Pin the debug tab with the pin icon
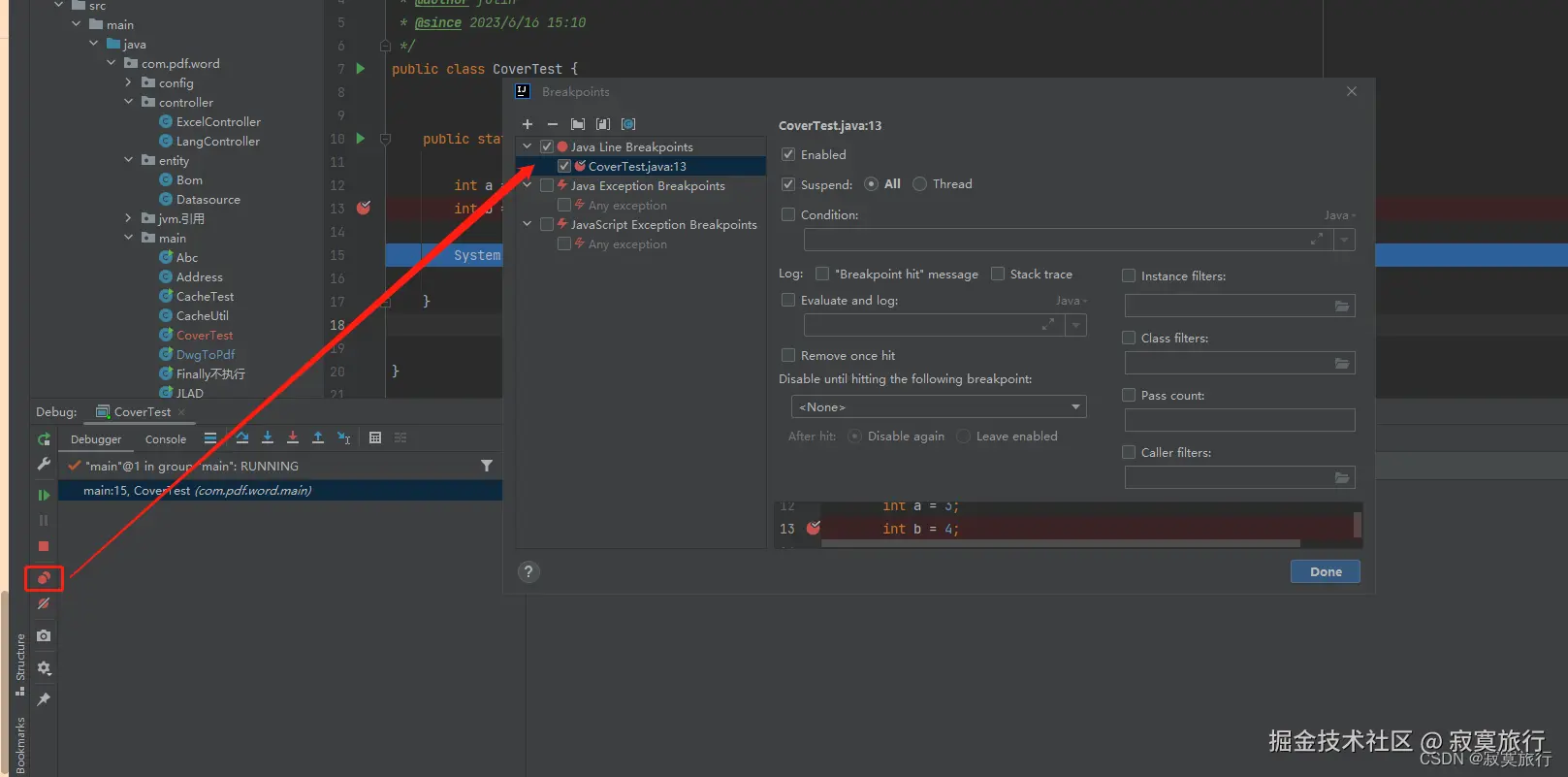Screen dimensions: 1568x777 click(44, 698)
